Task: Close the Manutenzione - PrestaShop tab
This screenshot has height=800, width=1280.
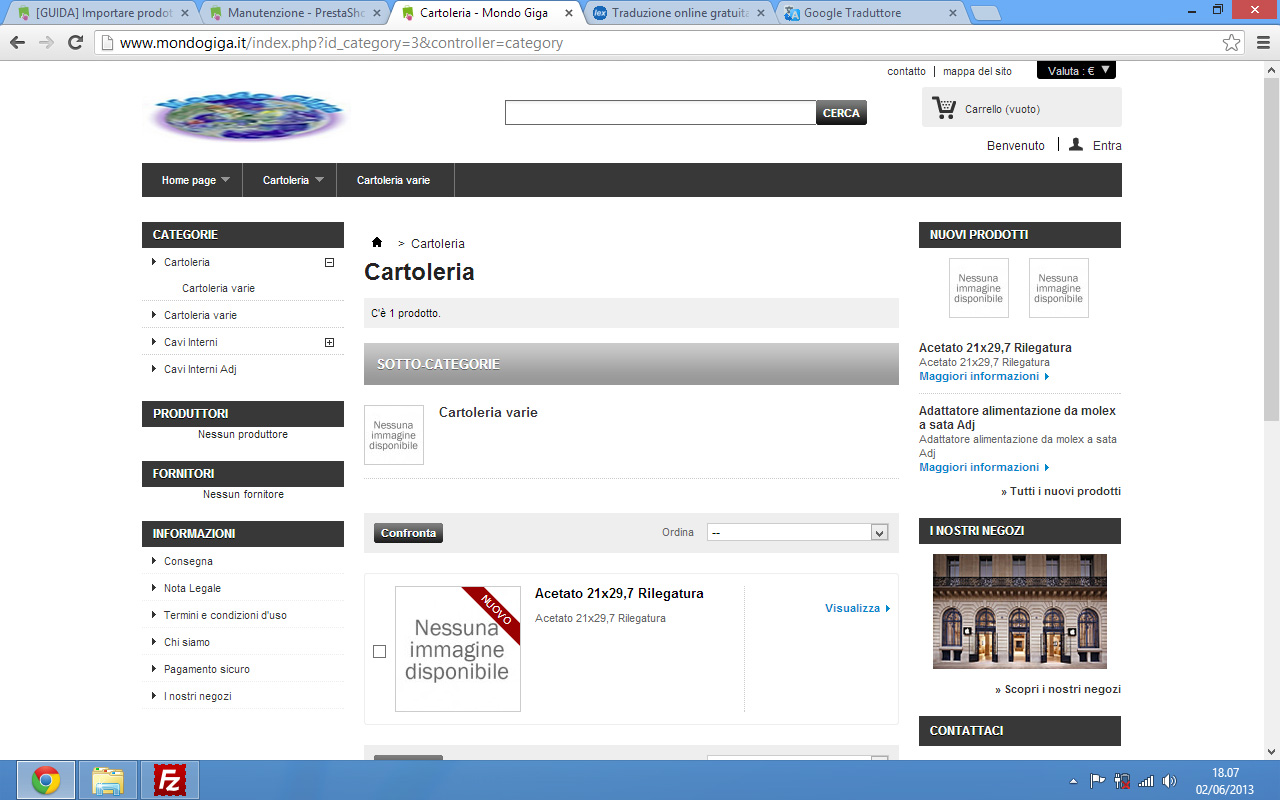Action: coord(376,13)
